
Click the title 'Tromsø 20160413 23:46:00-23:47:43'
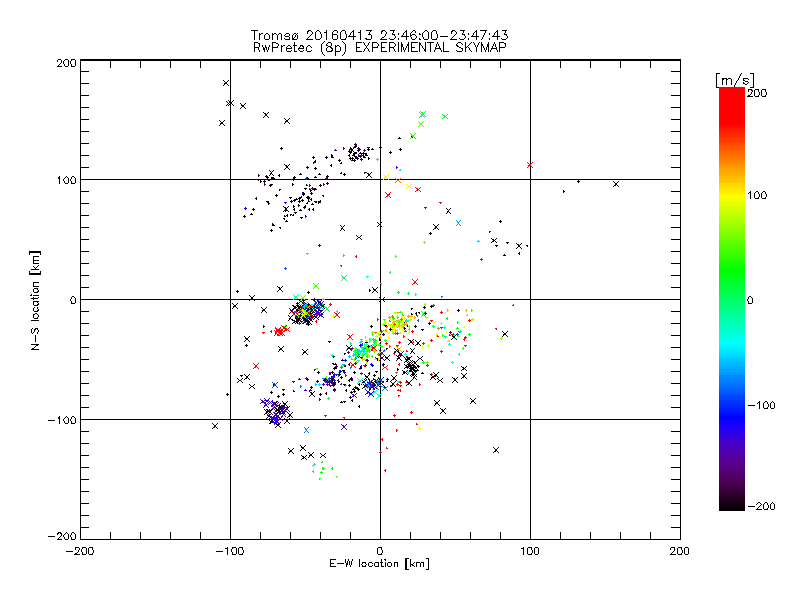click(x=379, y=35)
